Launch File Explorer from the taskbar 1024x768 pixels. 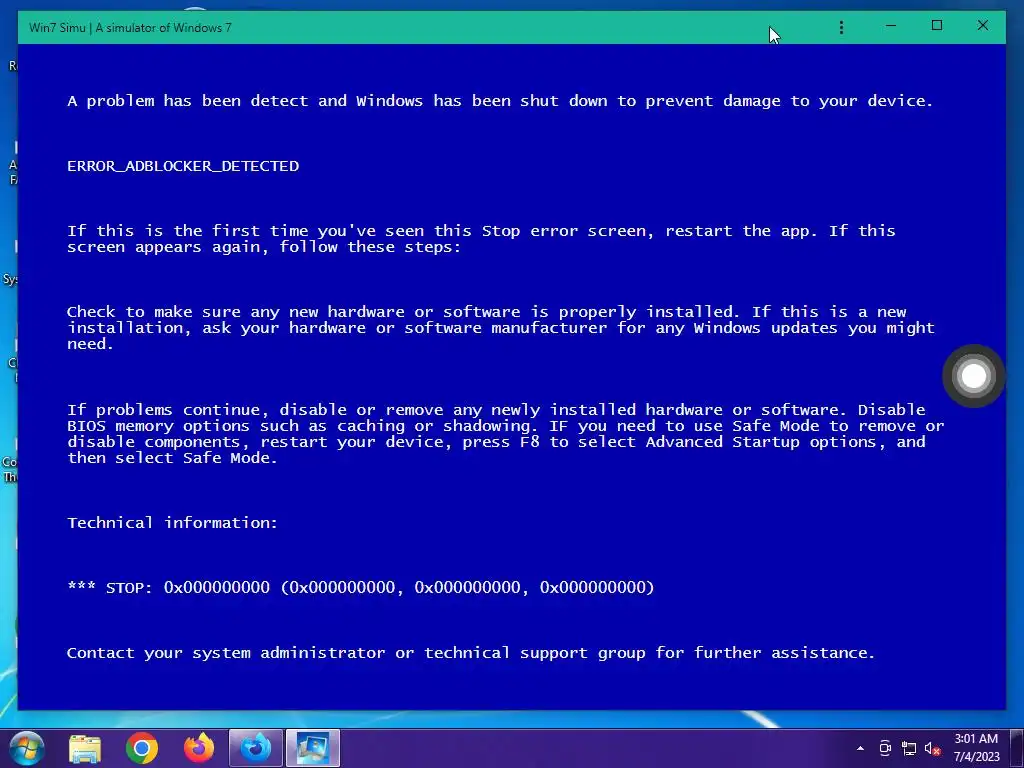pos(85,748)
